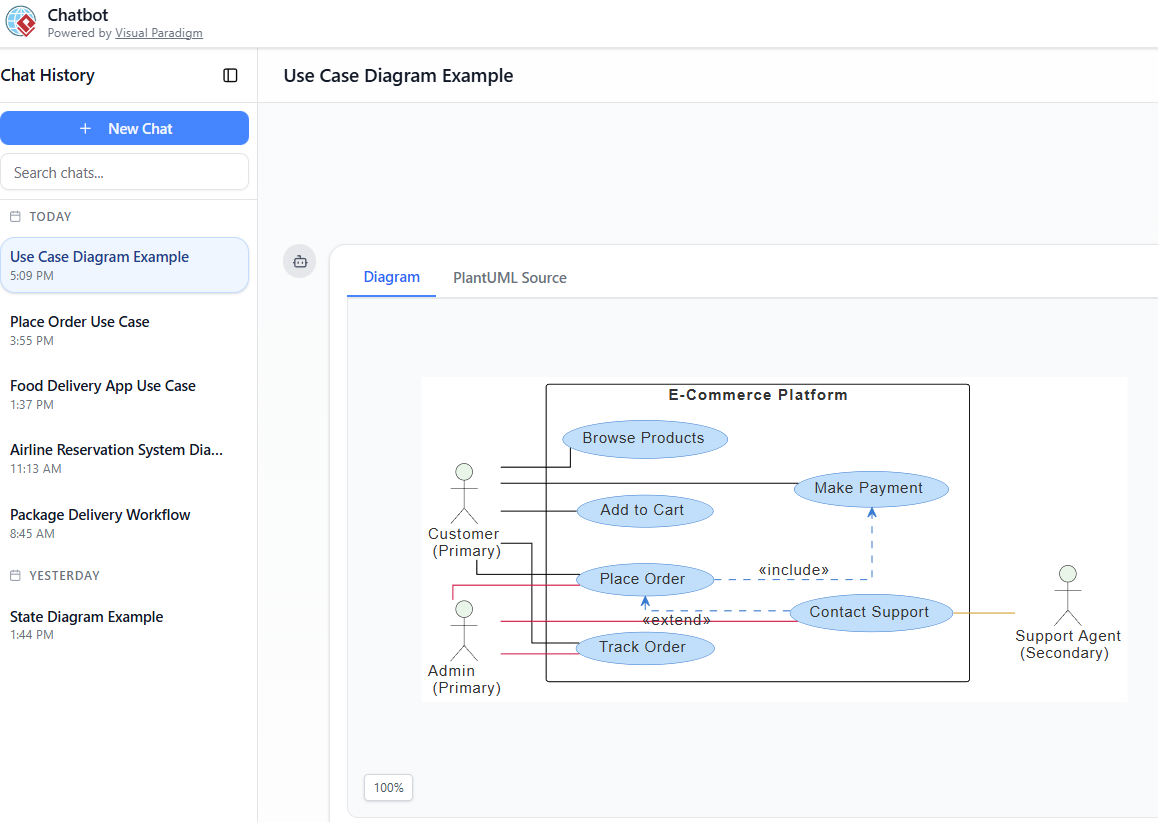Click the bot avatar icon beside diagram
Image resolution: width=1158 pixels, height=822 pixels.
click(300, 261)
